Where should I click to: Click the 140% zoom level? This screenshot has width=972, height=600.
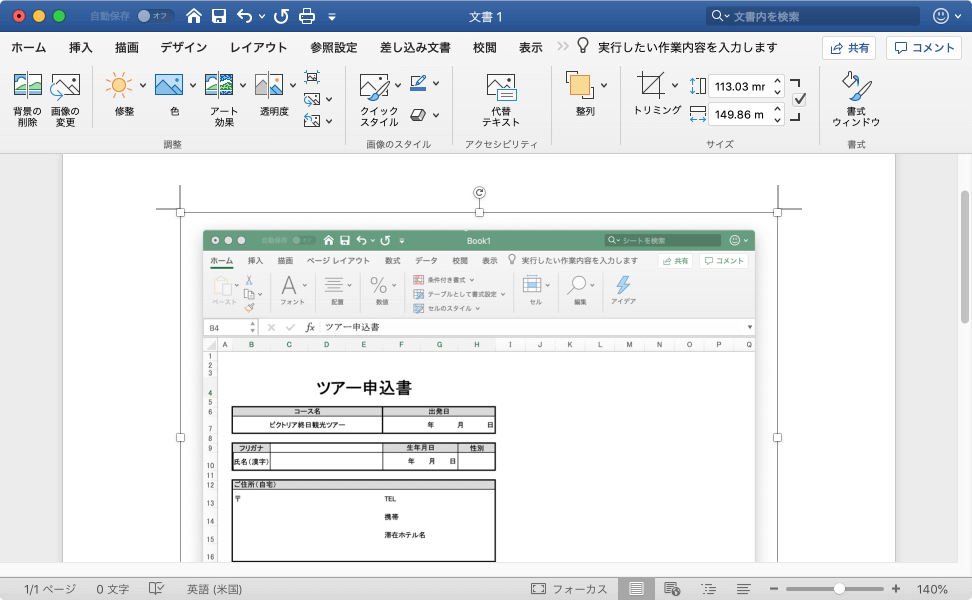(932, 589)
